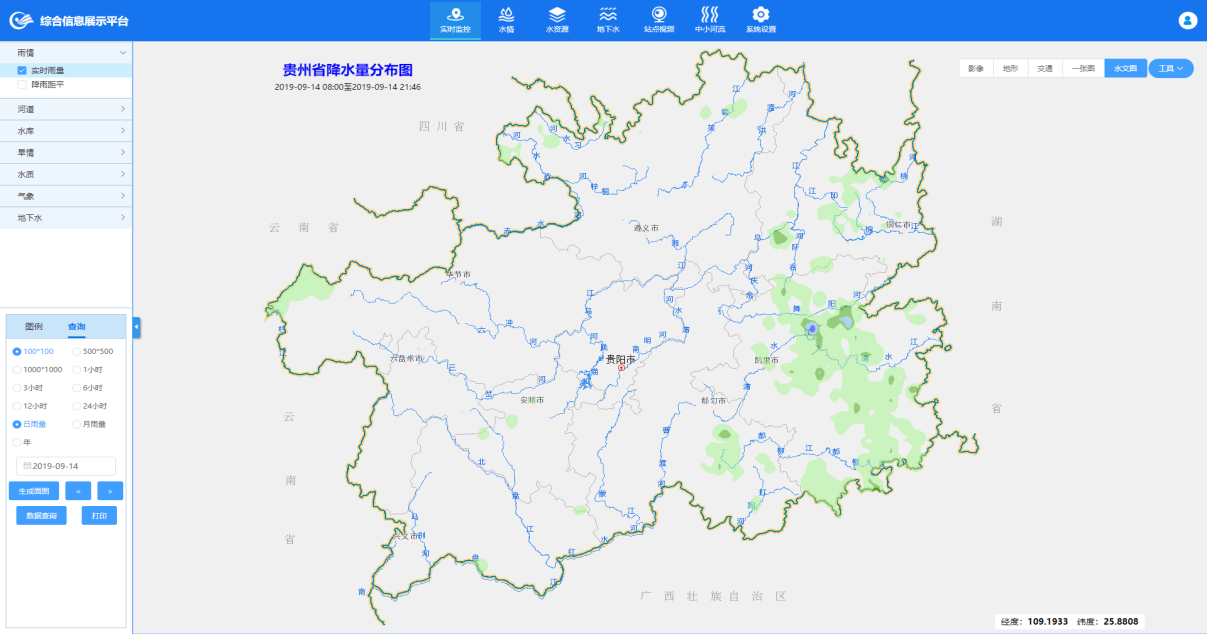Check the 降雨距平 checkbox

[22, 85]
